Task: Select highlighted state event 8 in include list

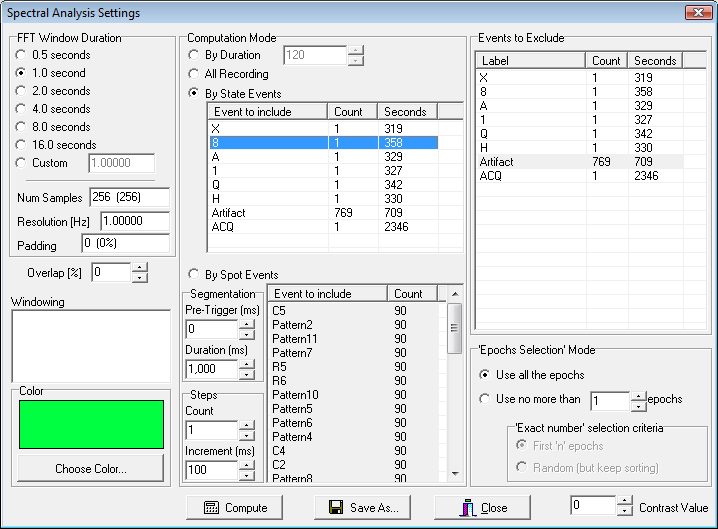Action: (324, 143)
